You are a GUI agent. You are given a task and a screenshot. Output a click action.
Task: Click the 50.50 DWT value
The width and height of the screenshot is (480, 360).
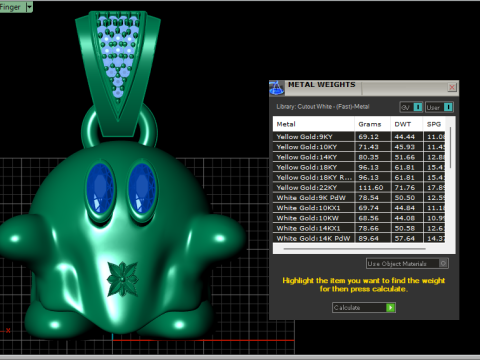(405, 198)
